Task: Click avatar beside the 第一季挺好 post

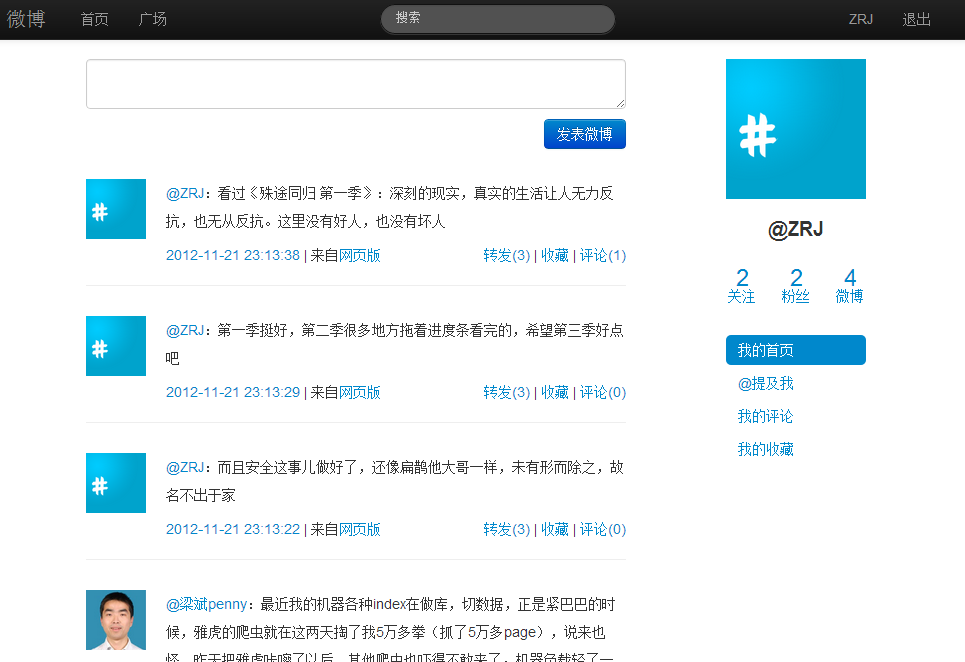Action: click(116, 346)
